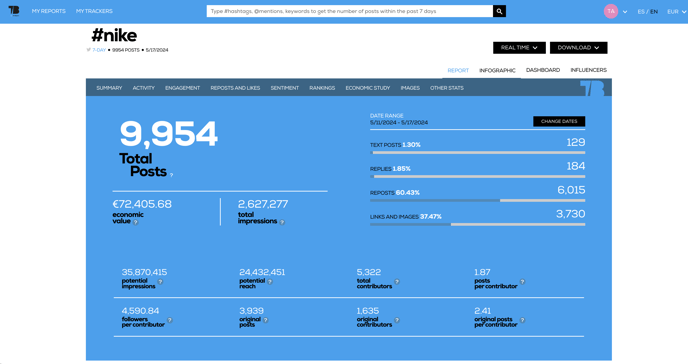Jump to the Images section
This screenshot has height=364, width=688.
point(410,88)
